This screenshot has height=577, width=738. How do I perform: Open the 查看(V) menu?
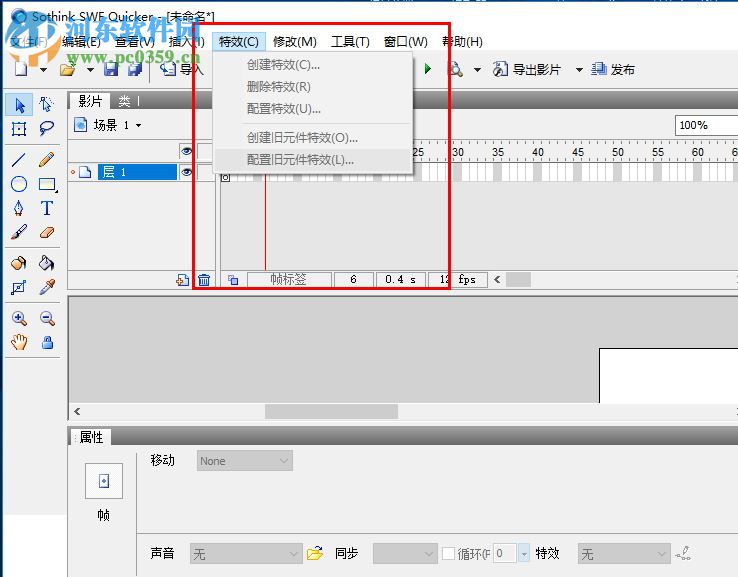pyautogui.click(x=135, y=42)
